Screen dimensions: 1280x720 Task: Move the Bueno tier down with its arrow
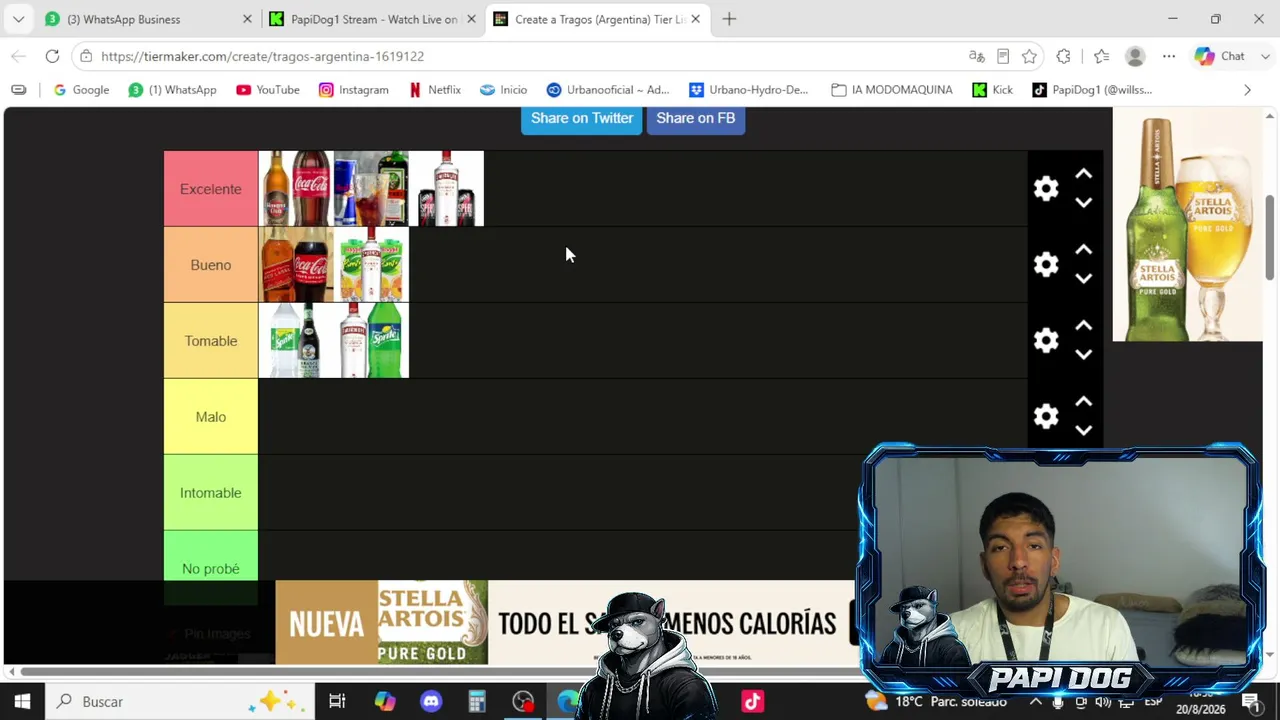point(1083,279)
